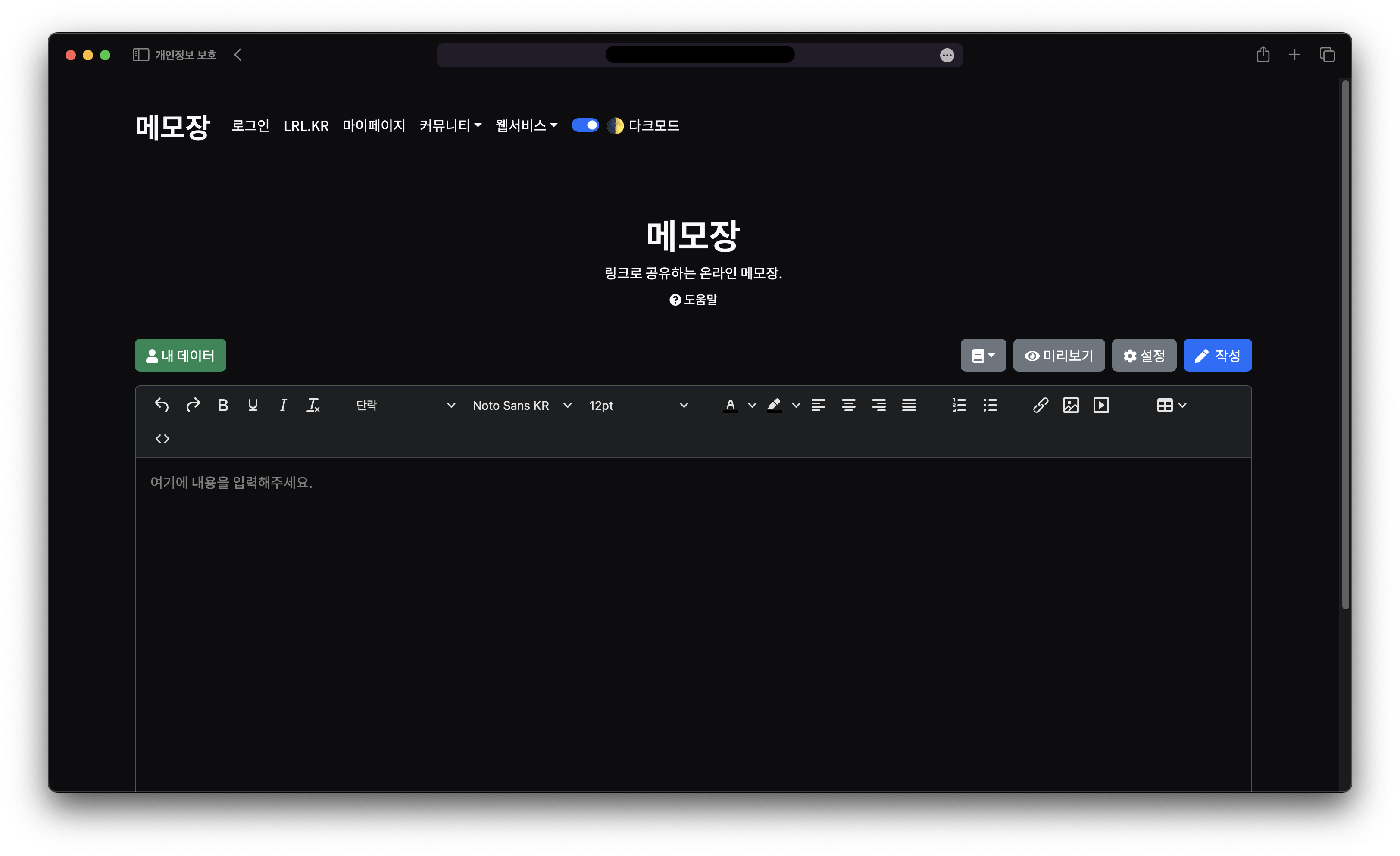Viewport: 1400px width, 856px height.
Task: Open the 커뮤니티 menu
Action: (450, 125)
